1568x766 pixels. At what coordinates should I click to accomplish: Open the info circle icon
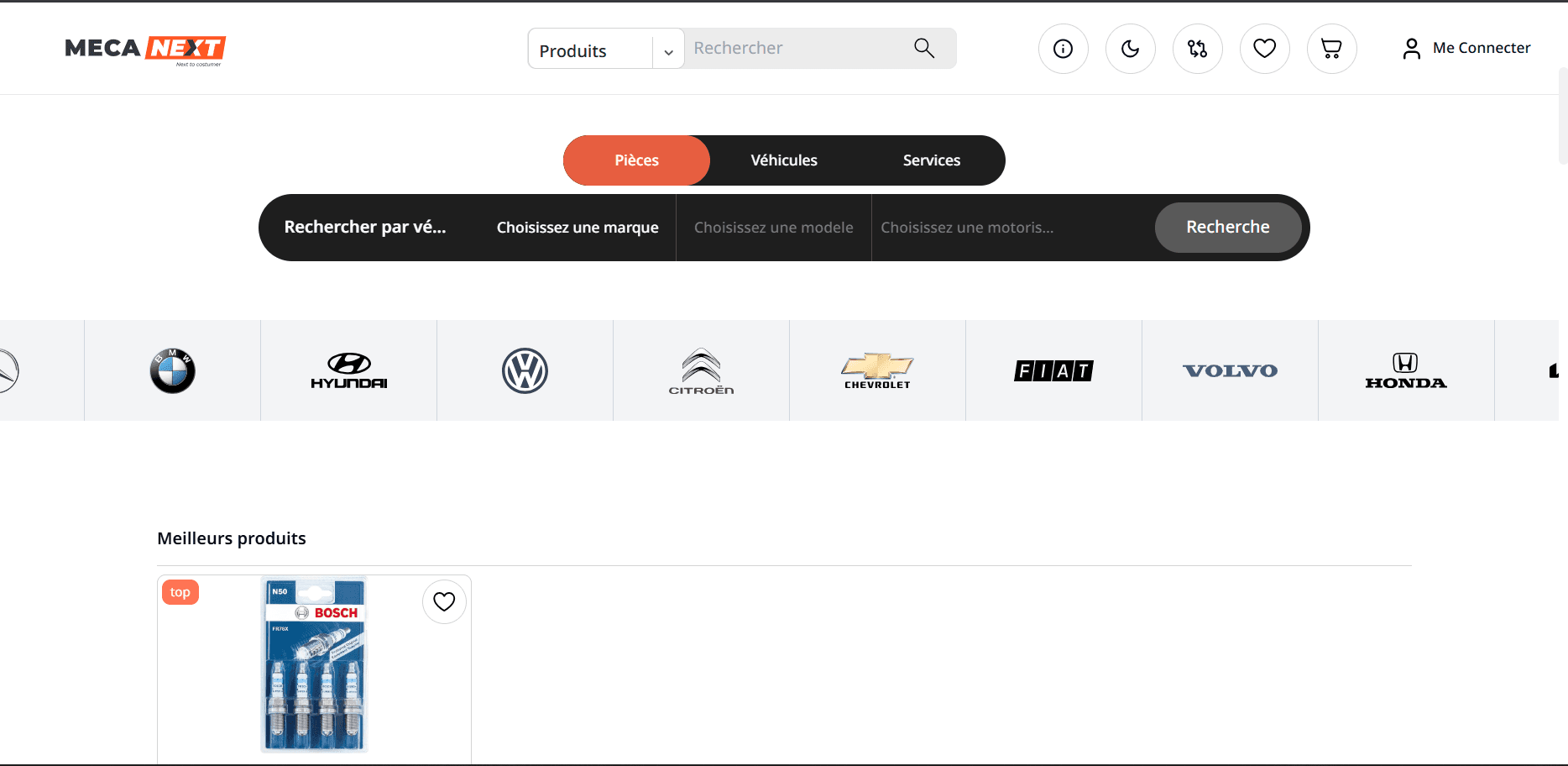(x=1064, y=49)
